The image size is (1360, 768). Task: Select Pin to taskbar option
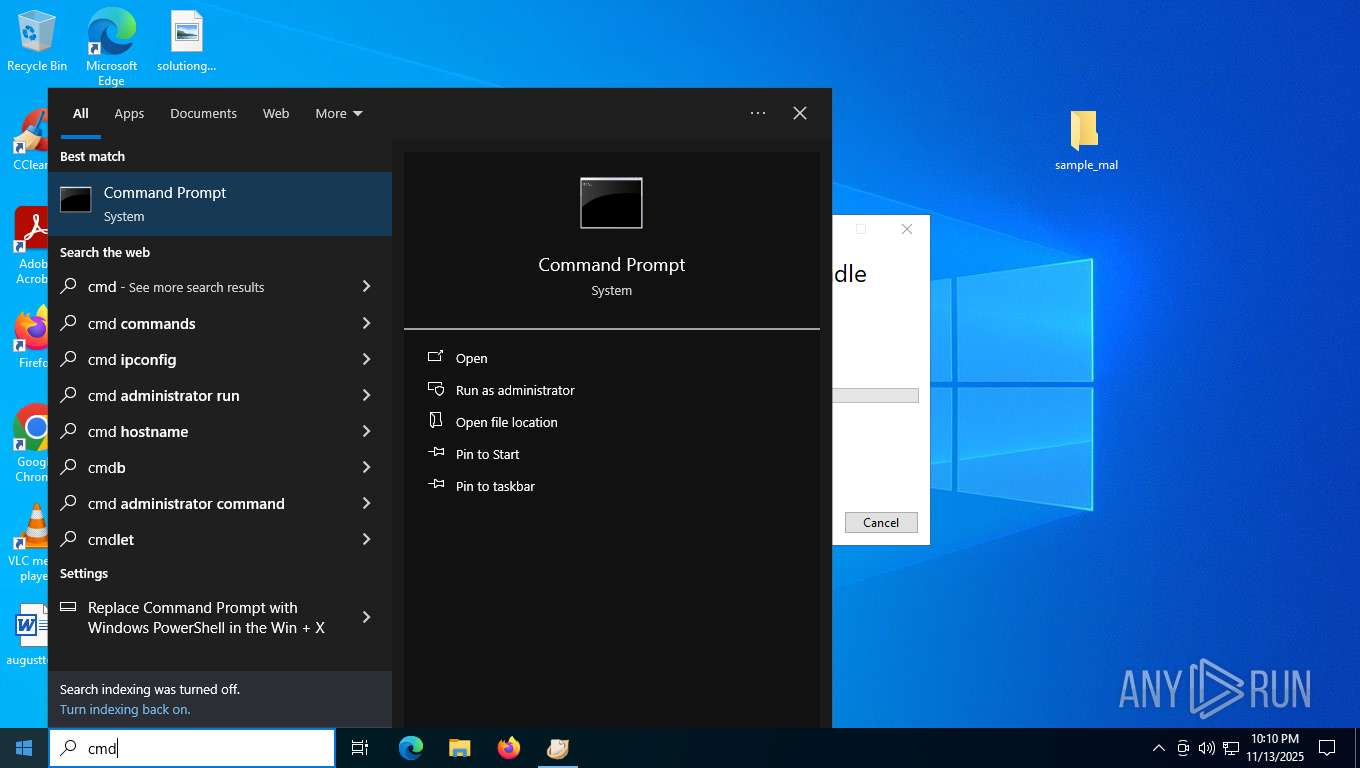click(495, 486)
